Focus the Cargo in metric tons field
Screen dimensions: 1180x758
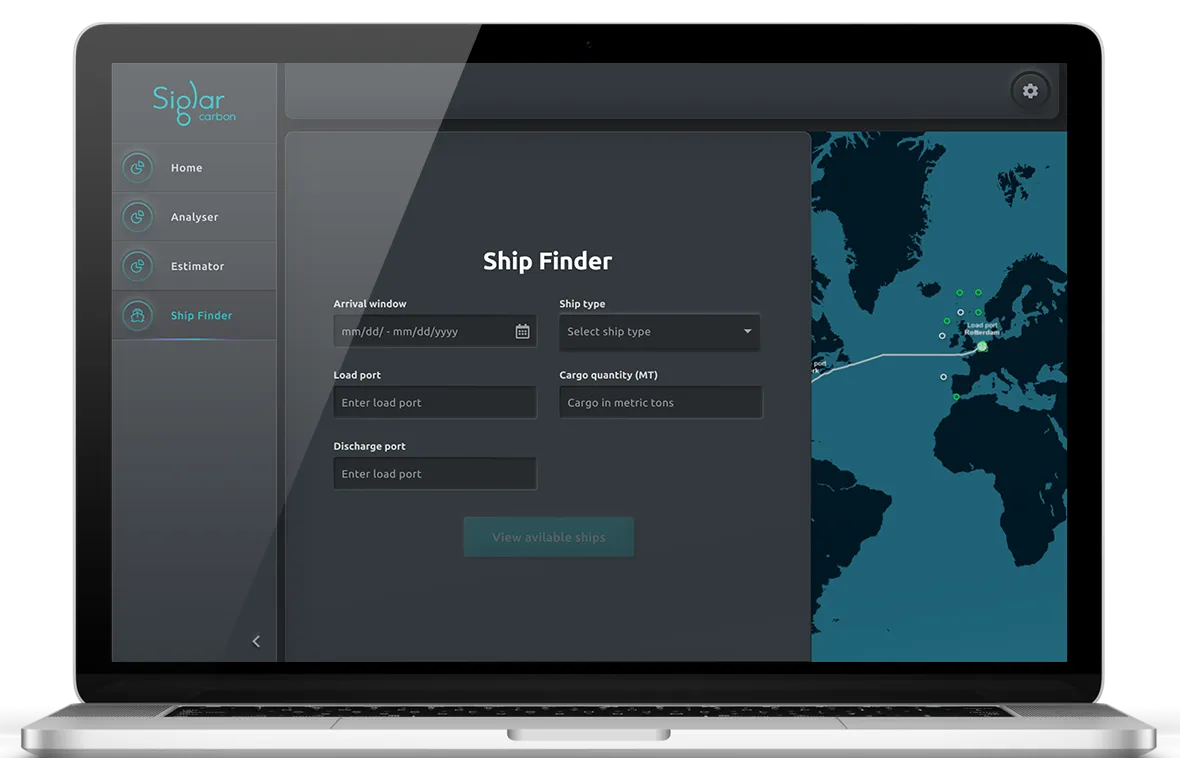tap(660, 402)
